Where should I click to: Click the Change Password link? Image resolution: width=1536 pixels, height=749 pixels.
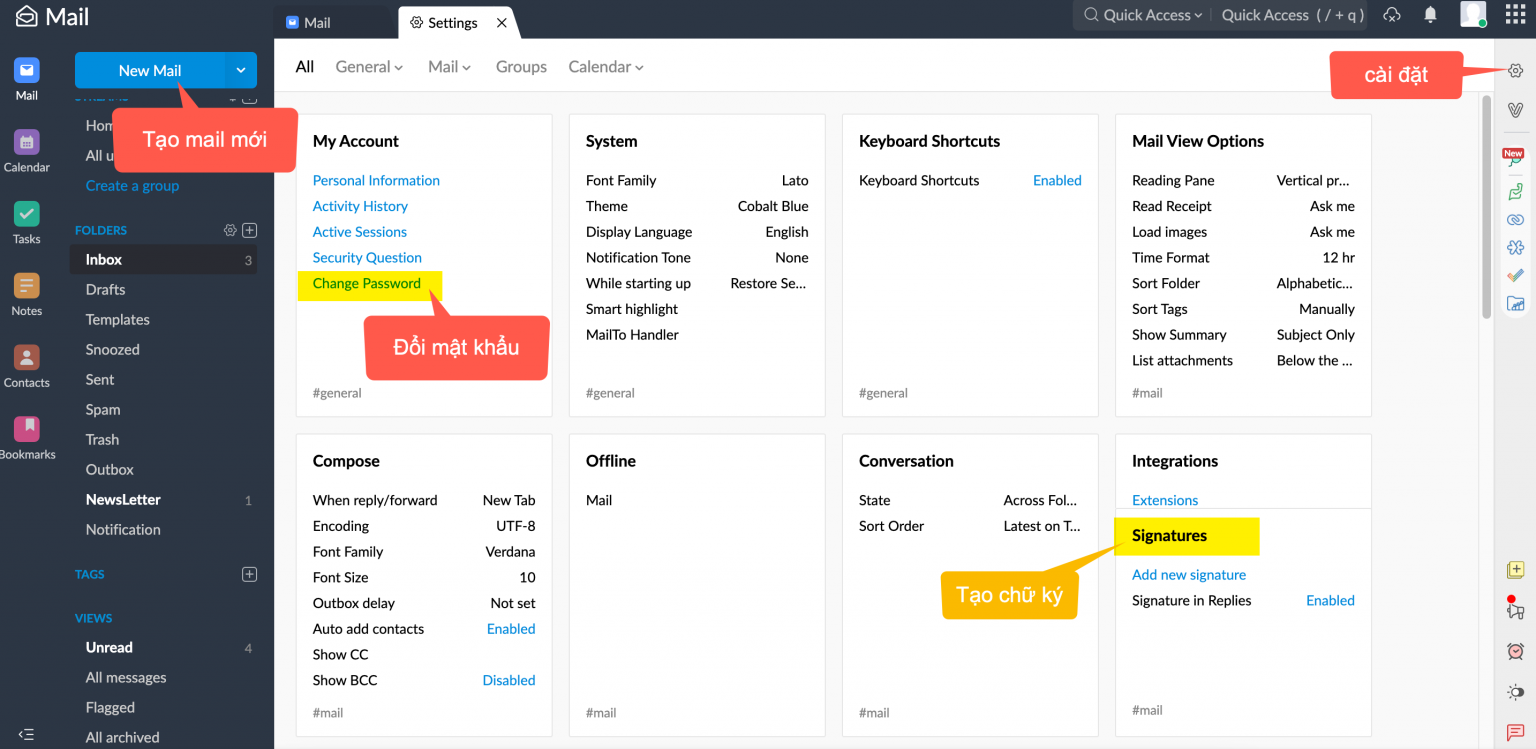pos(367,284)
